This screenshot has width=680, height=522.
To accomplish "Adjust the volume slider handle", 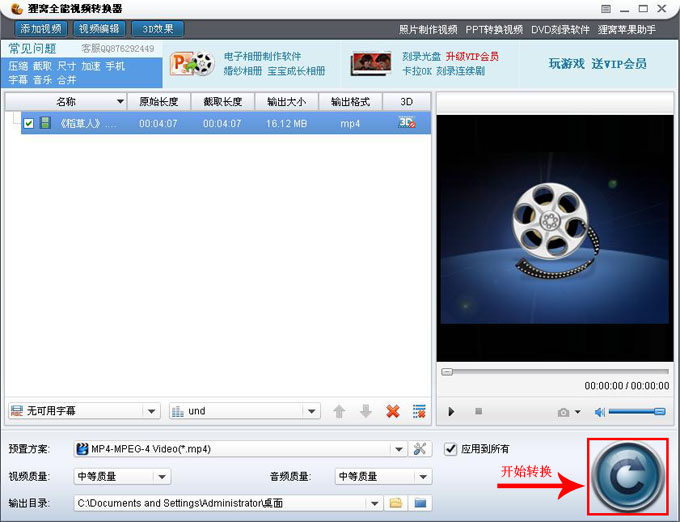I will pos(660,411).
